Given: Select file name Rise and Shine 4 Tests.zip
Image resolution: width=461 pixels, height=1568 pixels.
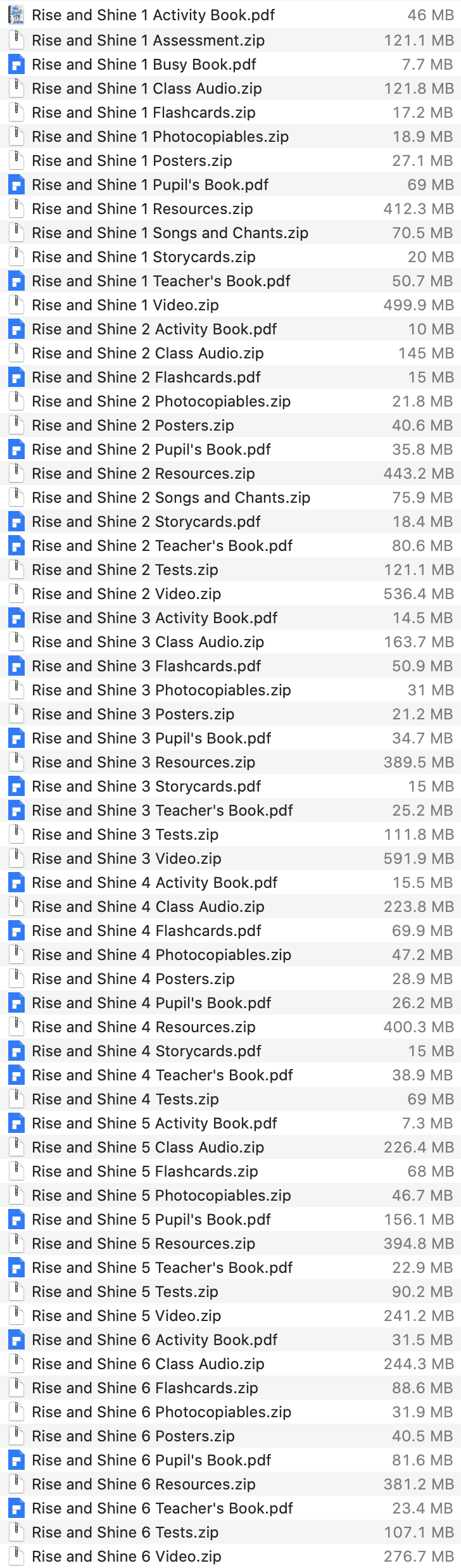Looking at the screenshot, I should (125, 1099).
